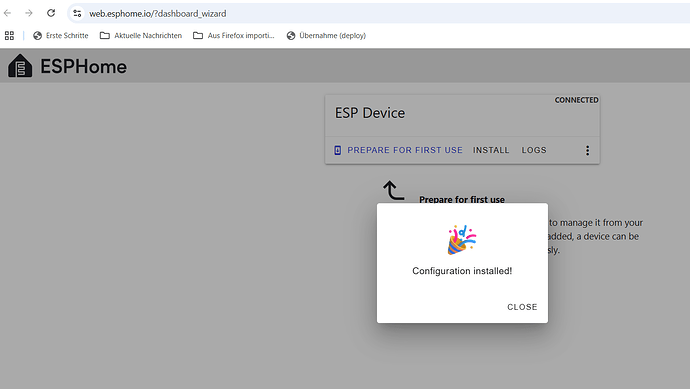The width and height of the screenshot is (690, 389).
Task: Click the ESPHome house logo icon
Action: click(20, 66)
